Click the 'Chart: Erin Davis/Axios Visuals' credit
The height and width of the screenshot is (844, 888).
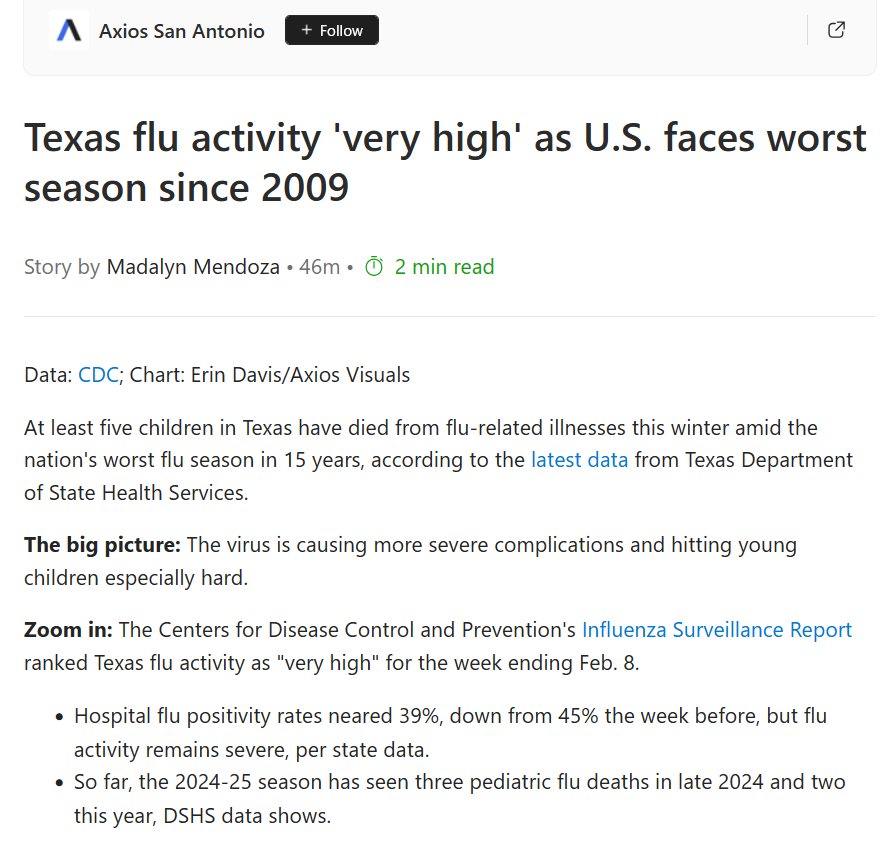coord(270,376)
